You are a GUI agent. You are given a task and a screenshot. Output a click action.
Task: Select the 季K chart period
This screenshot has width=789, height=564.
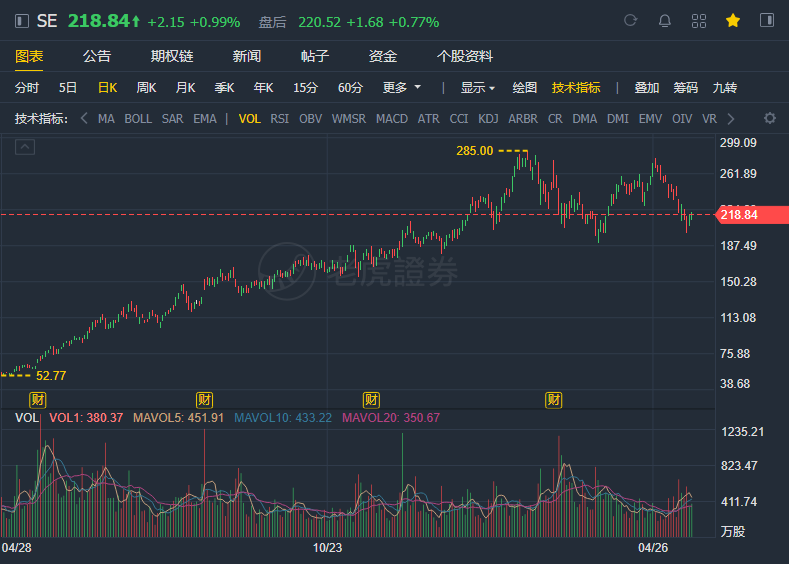pyautogui.click(x=224, y=88)
